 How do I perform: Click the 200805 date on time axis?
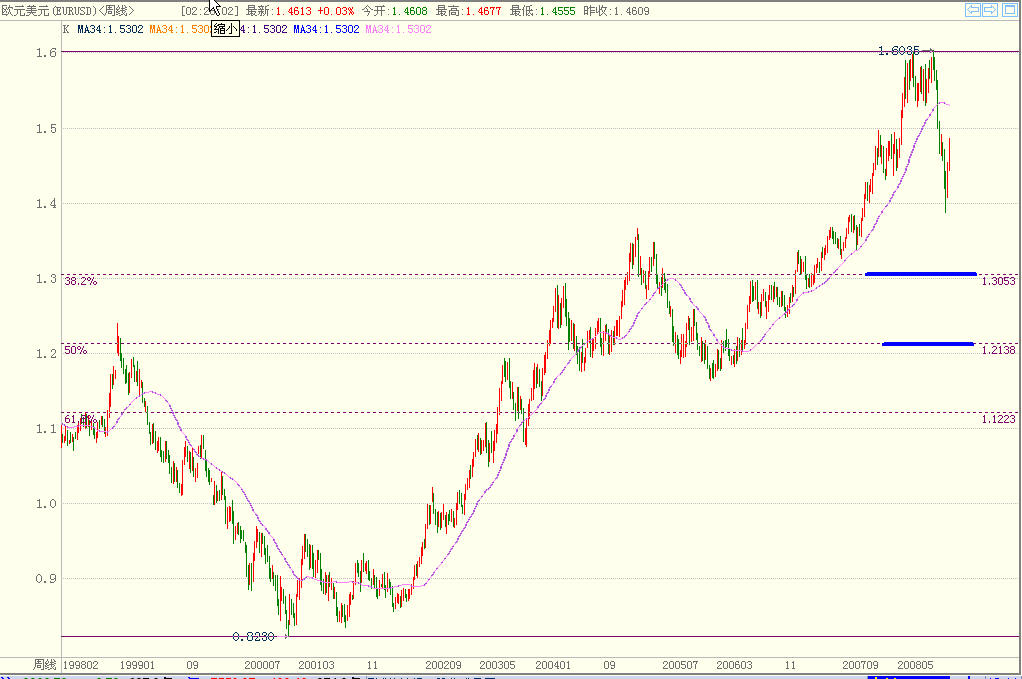[915, 665]
